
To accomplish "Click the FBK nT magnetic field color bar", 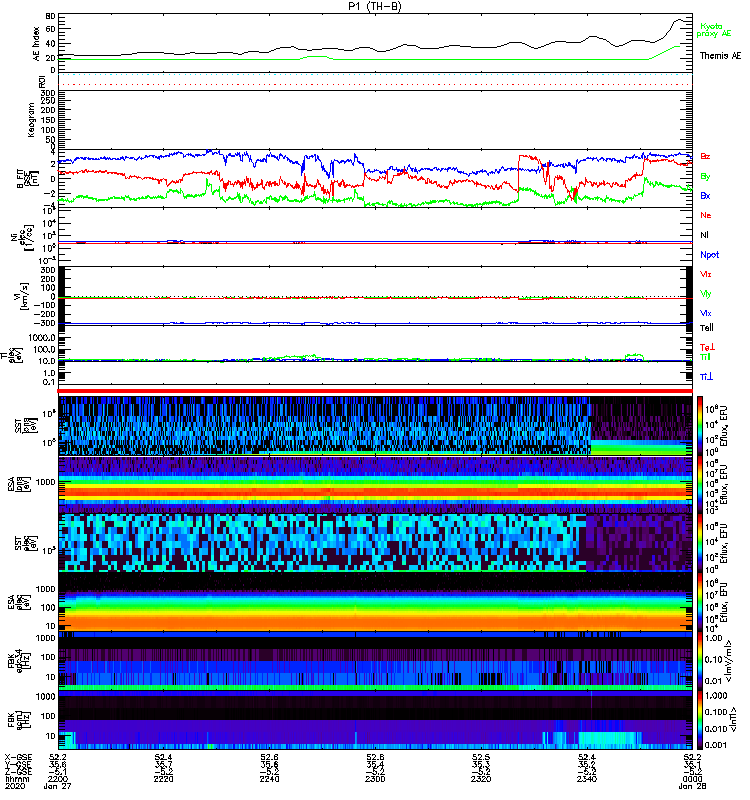I will (x=700, y=719).
